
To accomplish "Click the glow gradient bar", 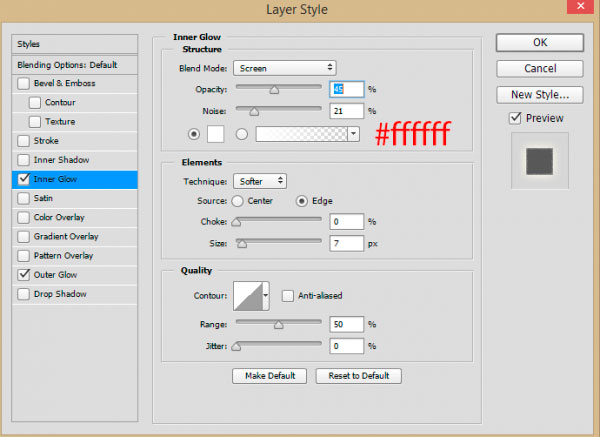I will 302,134.
